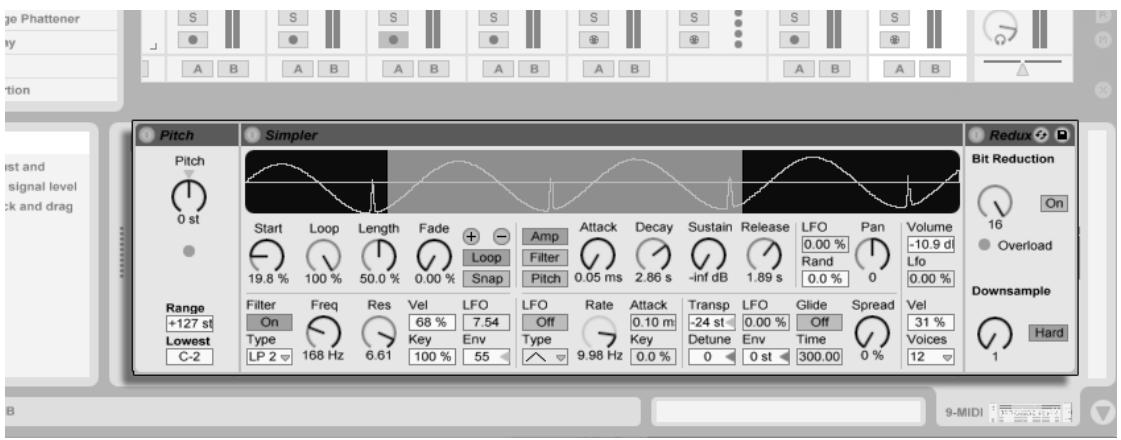Viewport: 1121px width, 440px height.
Task: Click the Simpler Start knob
Action: click(x=266, y=254)
